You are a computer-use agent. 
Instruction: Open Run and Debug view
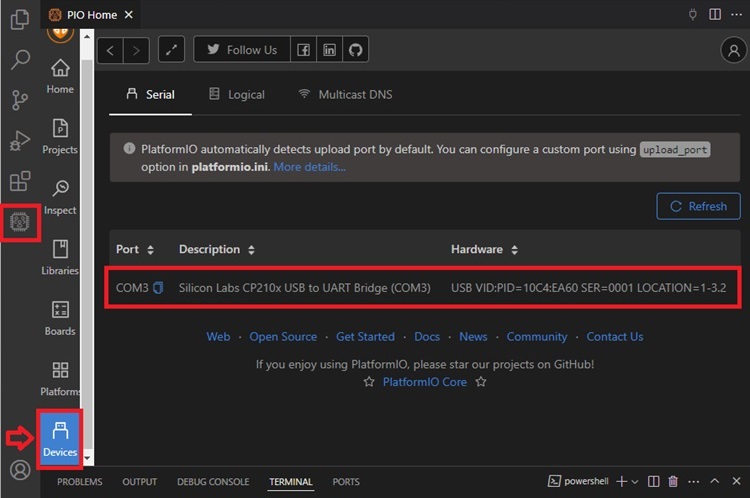[x=20, y=141]
